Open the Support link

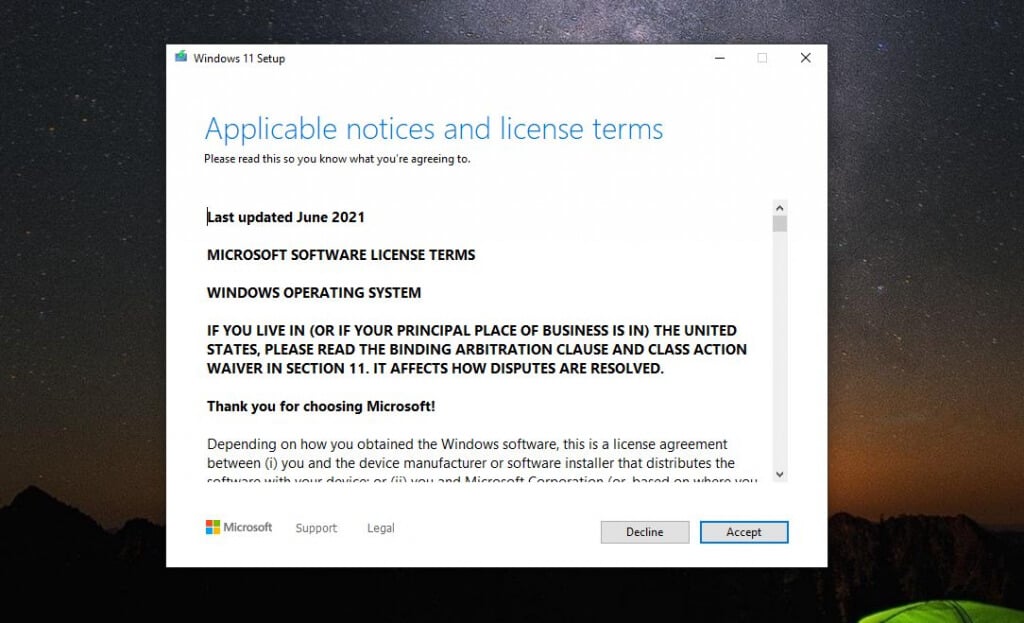pos(316,528)
